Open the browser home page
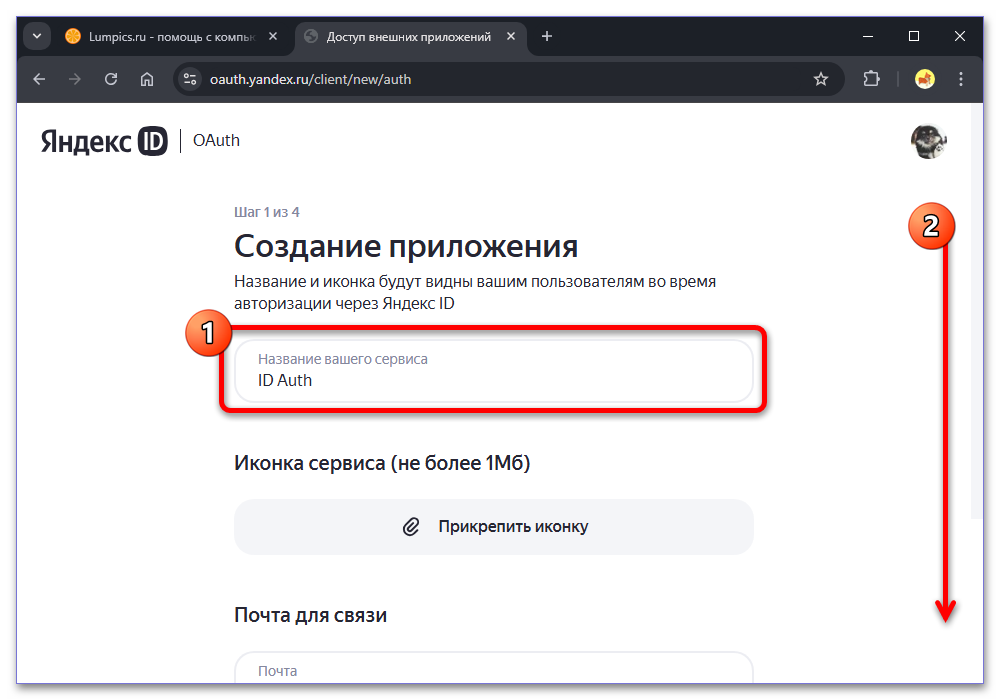1000x700 pixels. pyautogui.click(x=147, y=79)
